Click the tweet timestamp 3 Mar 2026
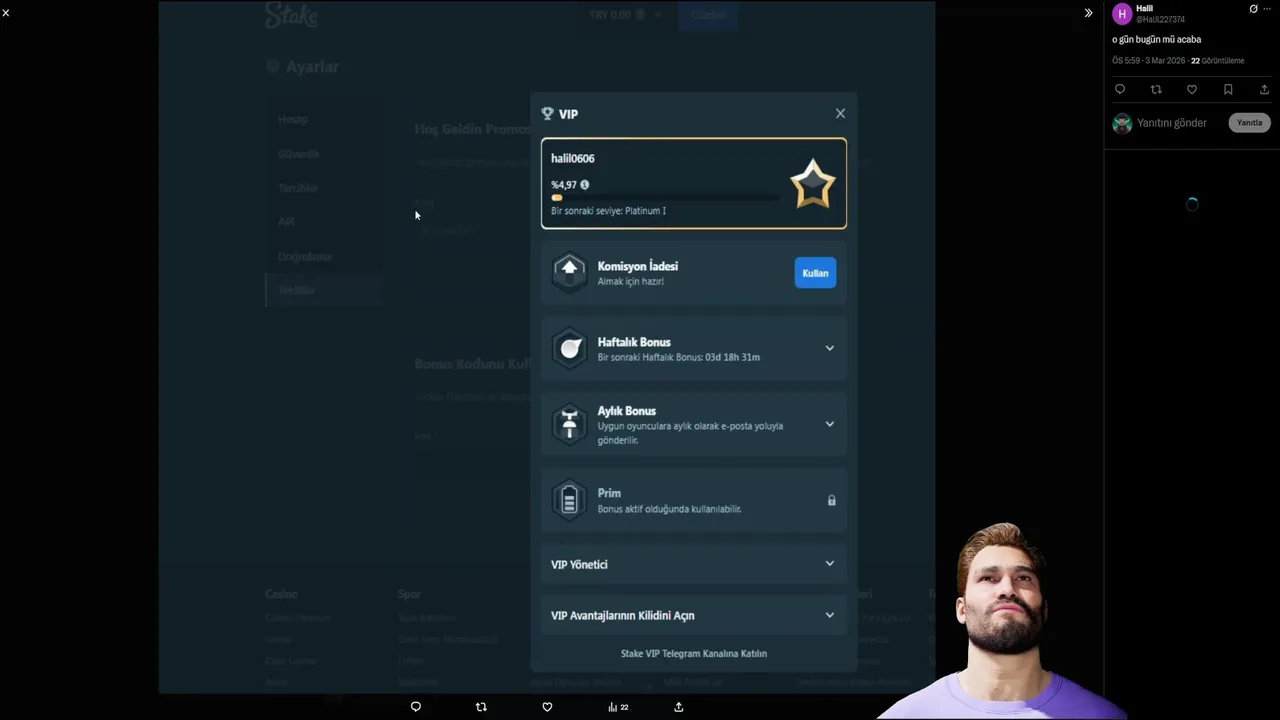1280x720 pixels. point(1149,61)
